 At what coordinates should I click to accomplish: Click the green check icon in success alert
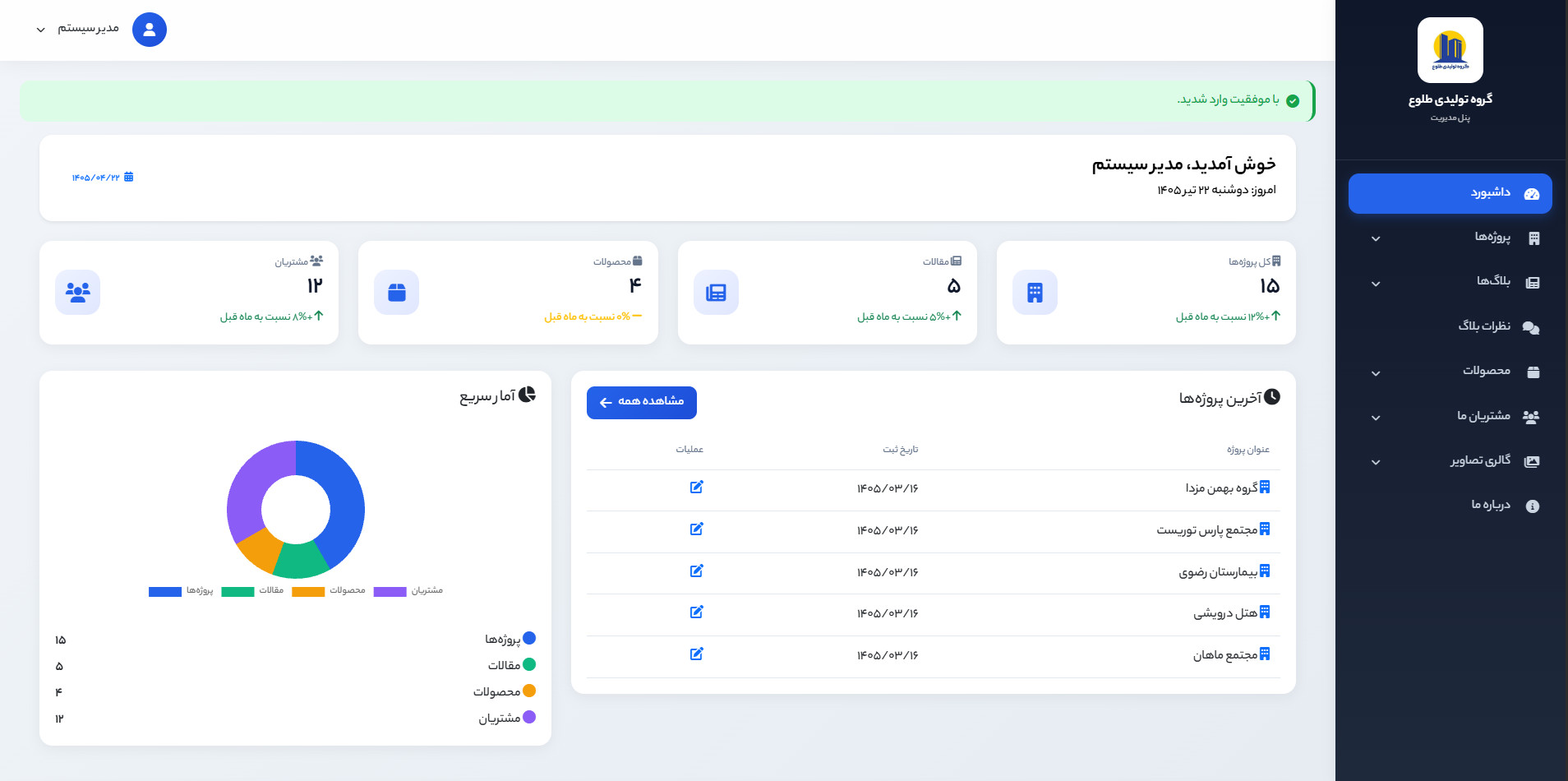[1293, 100]
